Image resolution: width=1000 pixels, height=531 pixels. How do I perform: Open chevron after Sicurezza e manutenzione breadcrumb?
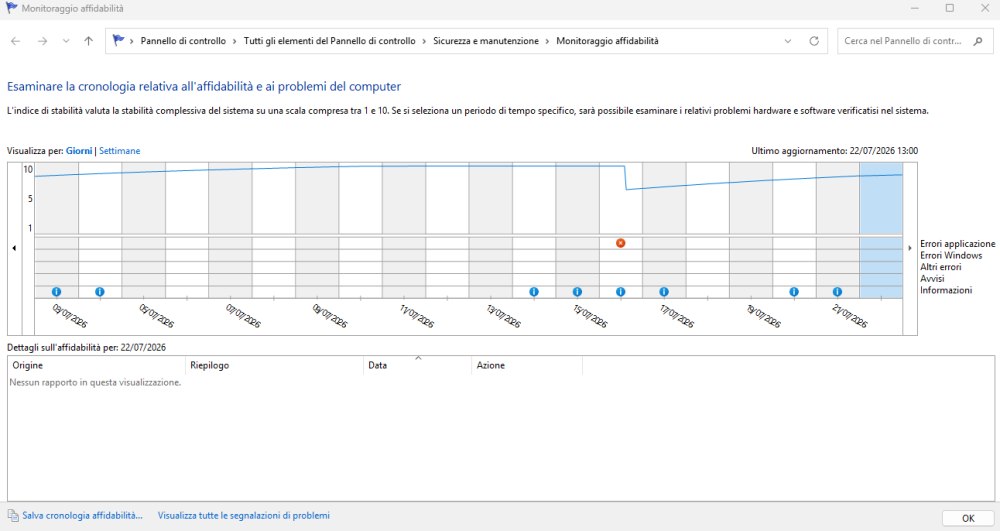(547, 41)
